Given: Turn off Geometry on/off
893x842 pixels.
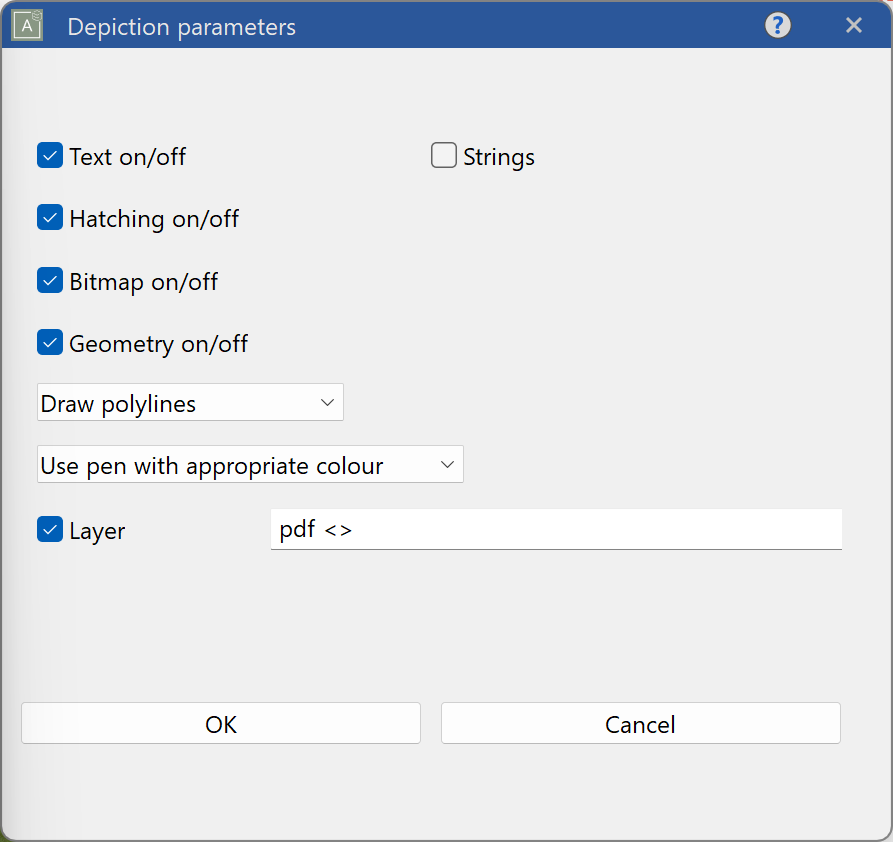Looking at the screenshot, I should (49, 342).
